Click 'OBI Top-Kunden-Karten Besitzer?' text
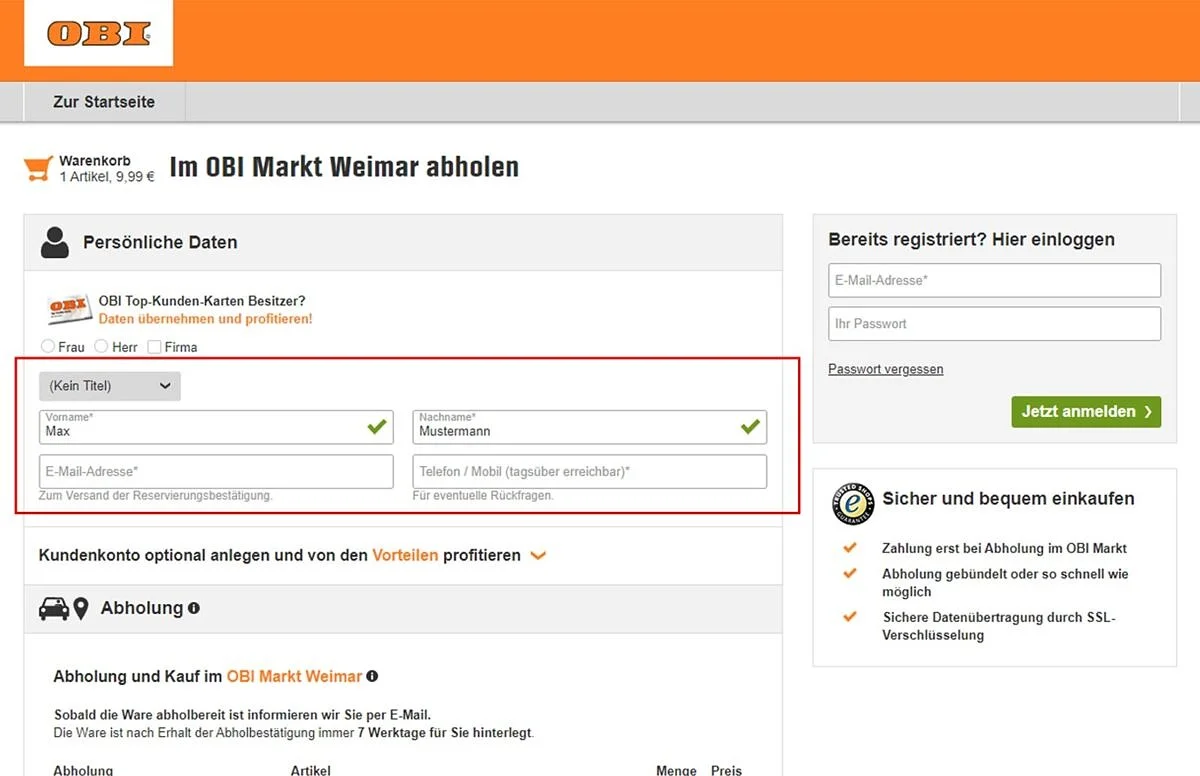Viewport: 1200px width, 776px height. click(x=202, y=301)
